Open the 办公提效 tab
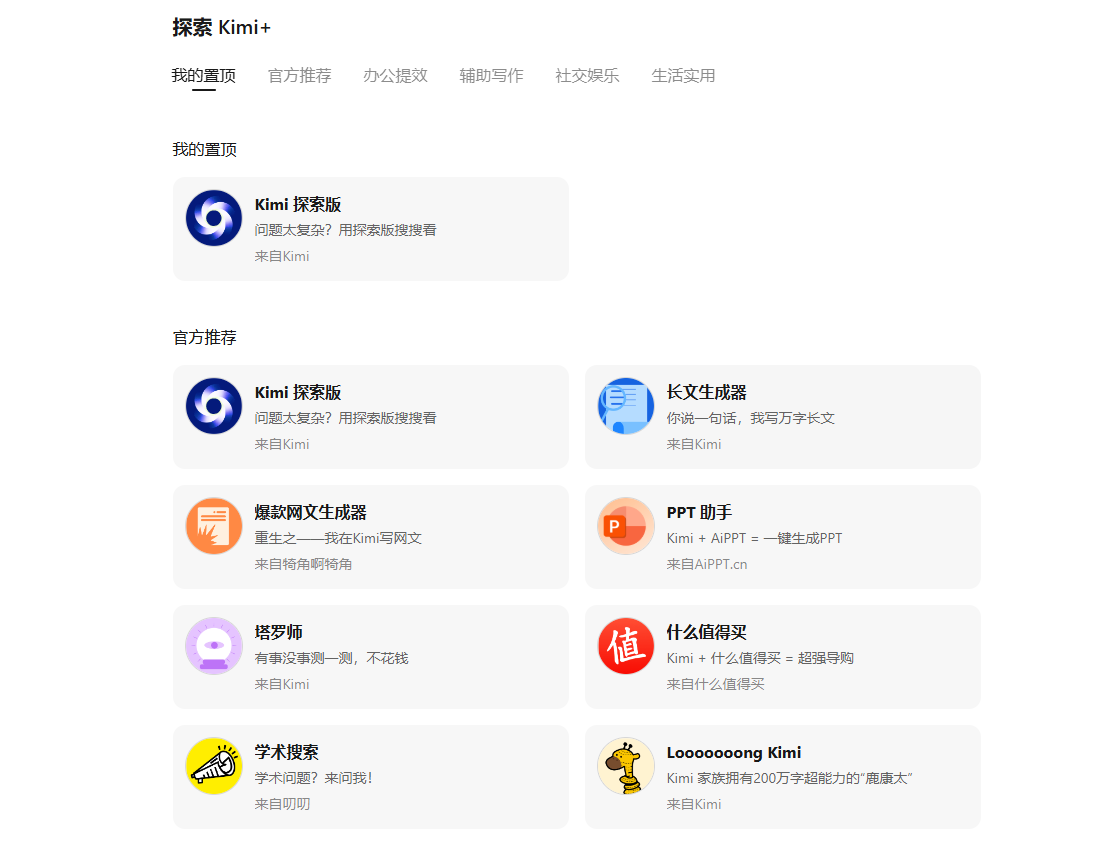Screen dimensions: 1105x855 tap(395, 75)
